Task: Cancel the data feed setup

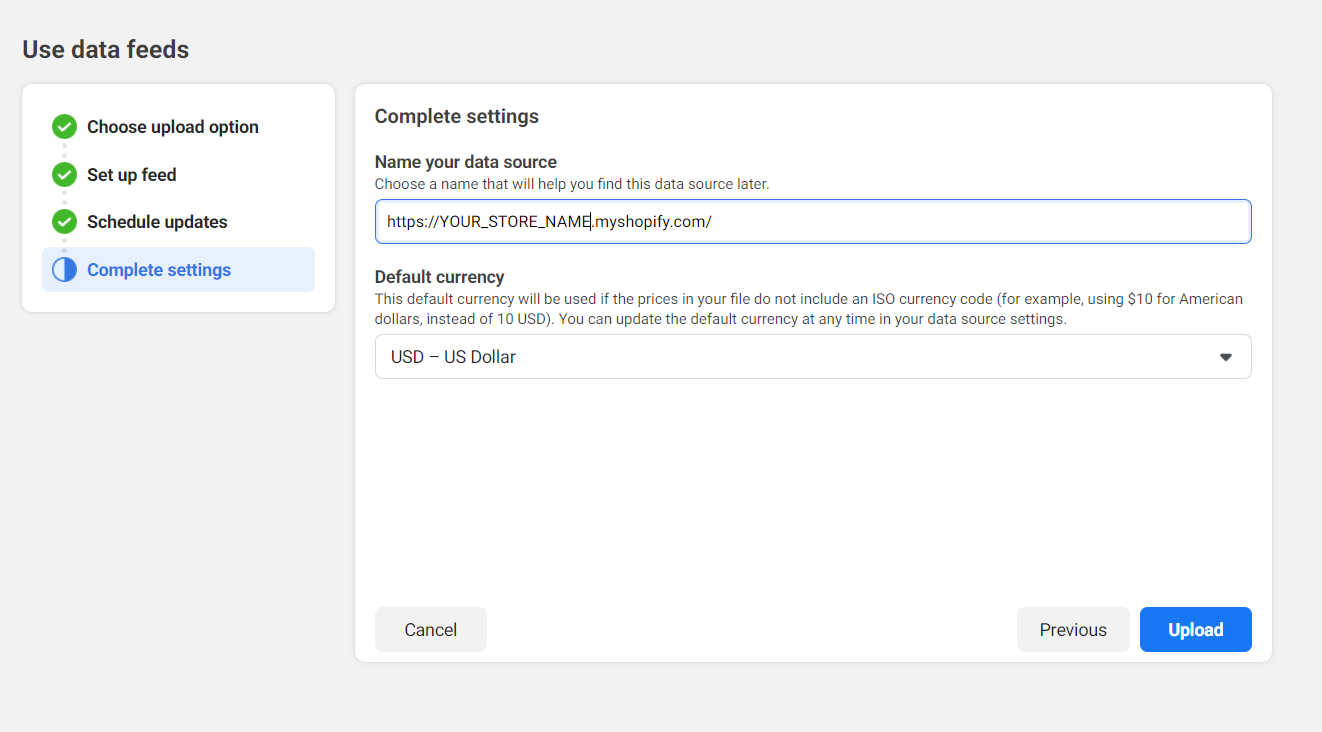Action: pos(430,629)
